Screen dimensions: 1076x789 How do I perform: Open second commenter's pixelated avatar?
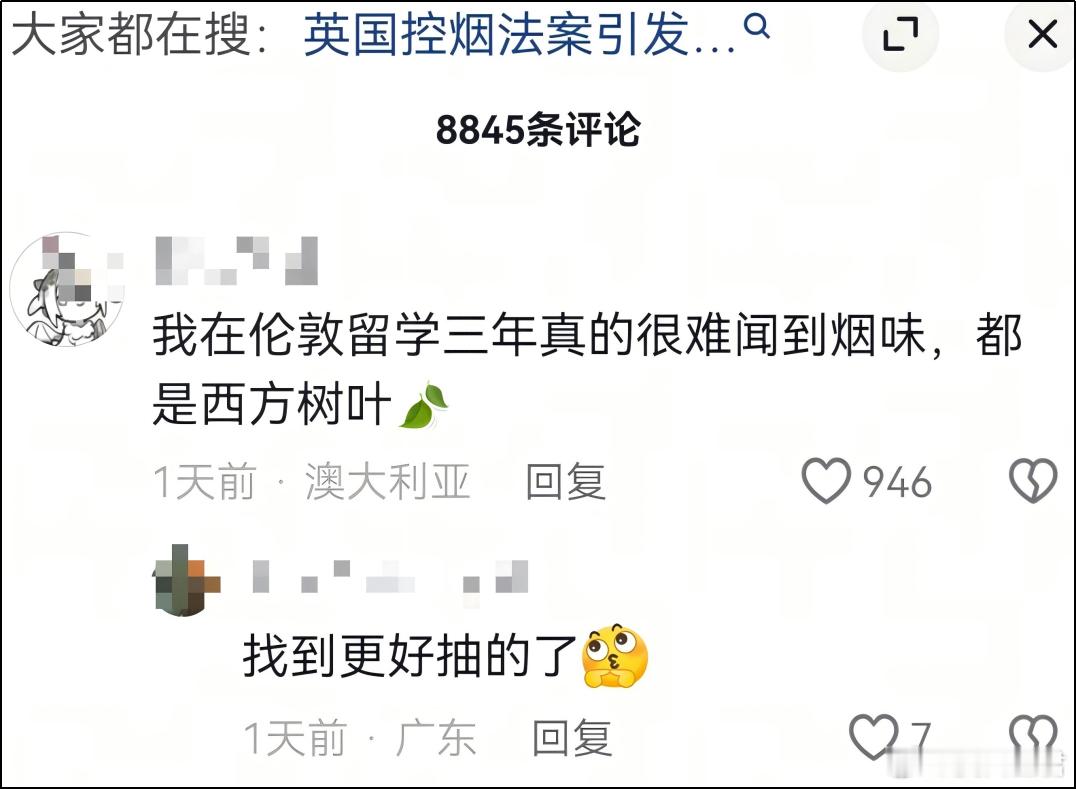tap(187, 580)
